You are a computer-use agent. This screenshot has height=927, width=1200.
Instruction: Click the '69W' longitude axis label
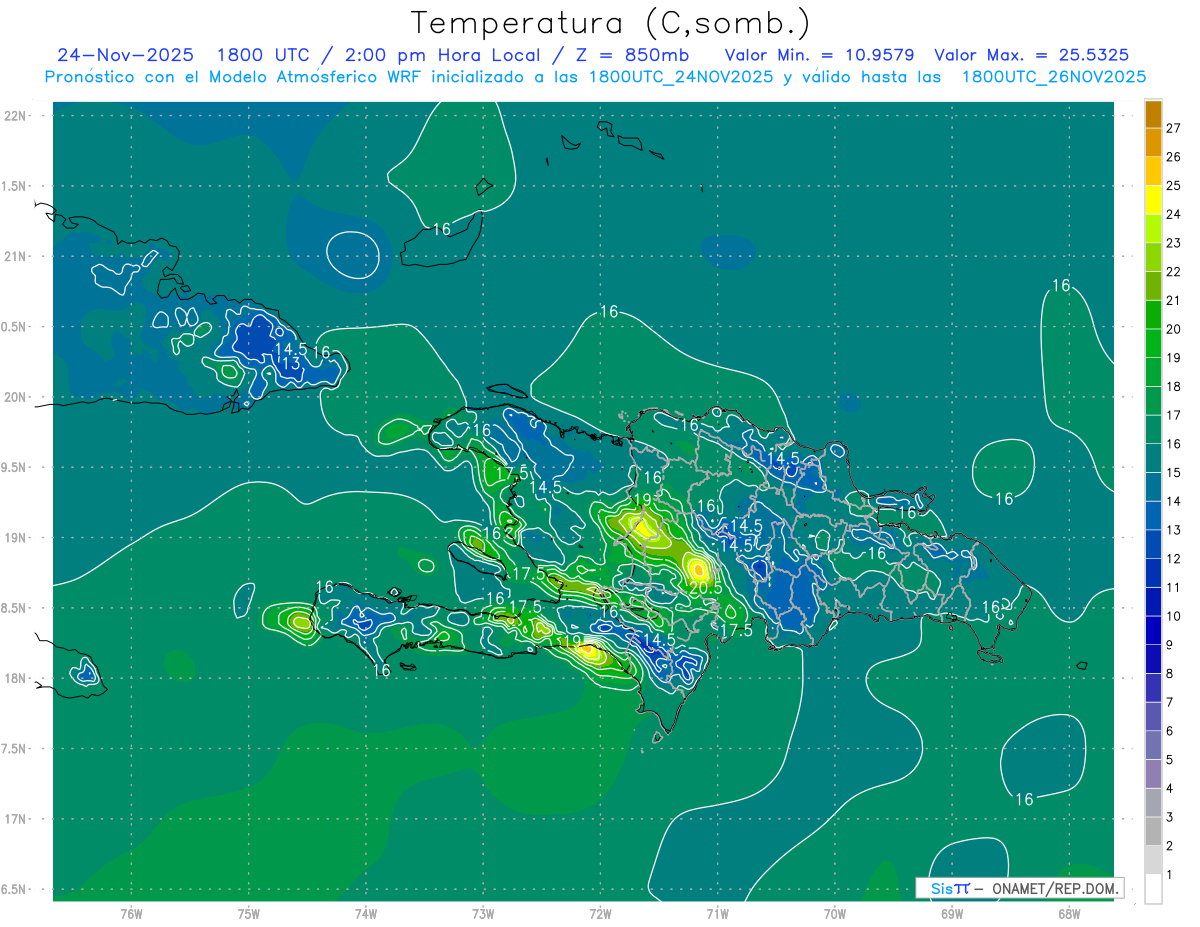(952, 913)
